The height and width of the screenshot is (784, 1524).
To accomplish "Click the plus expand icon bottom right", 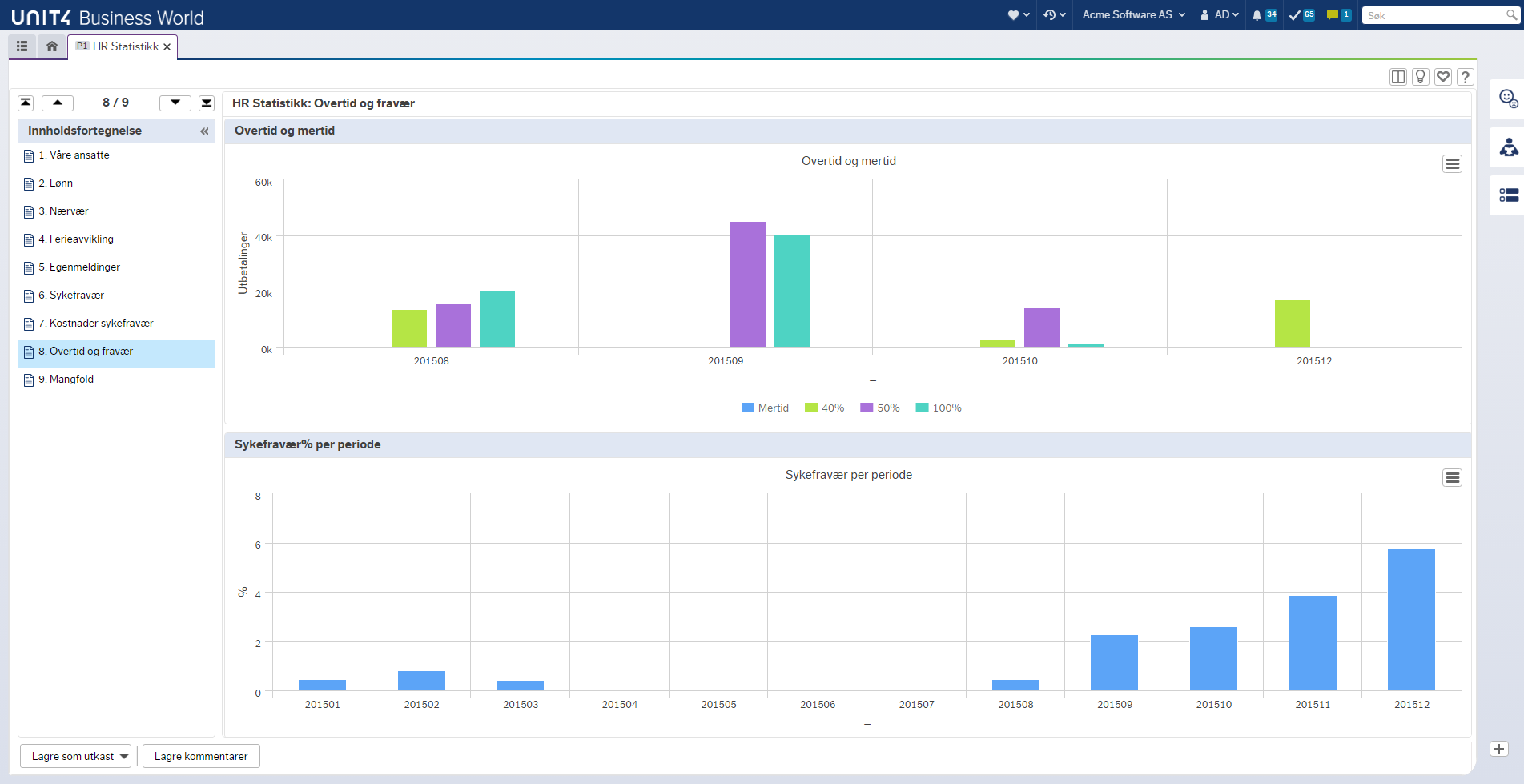I will [1499, 750].
